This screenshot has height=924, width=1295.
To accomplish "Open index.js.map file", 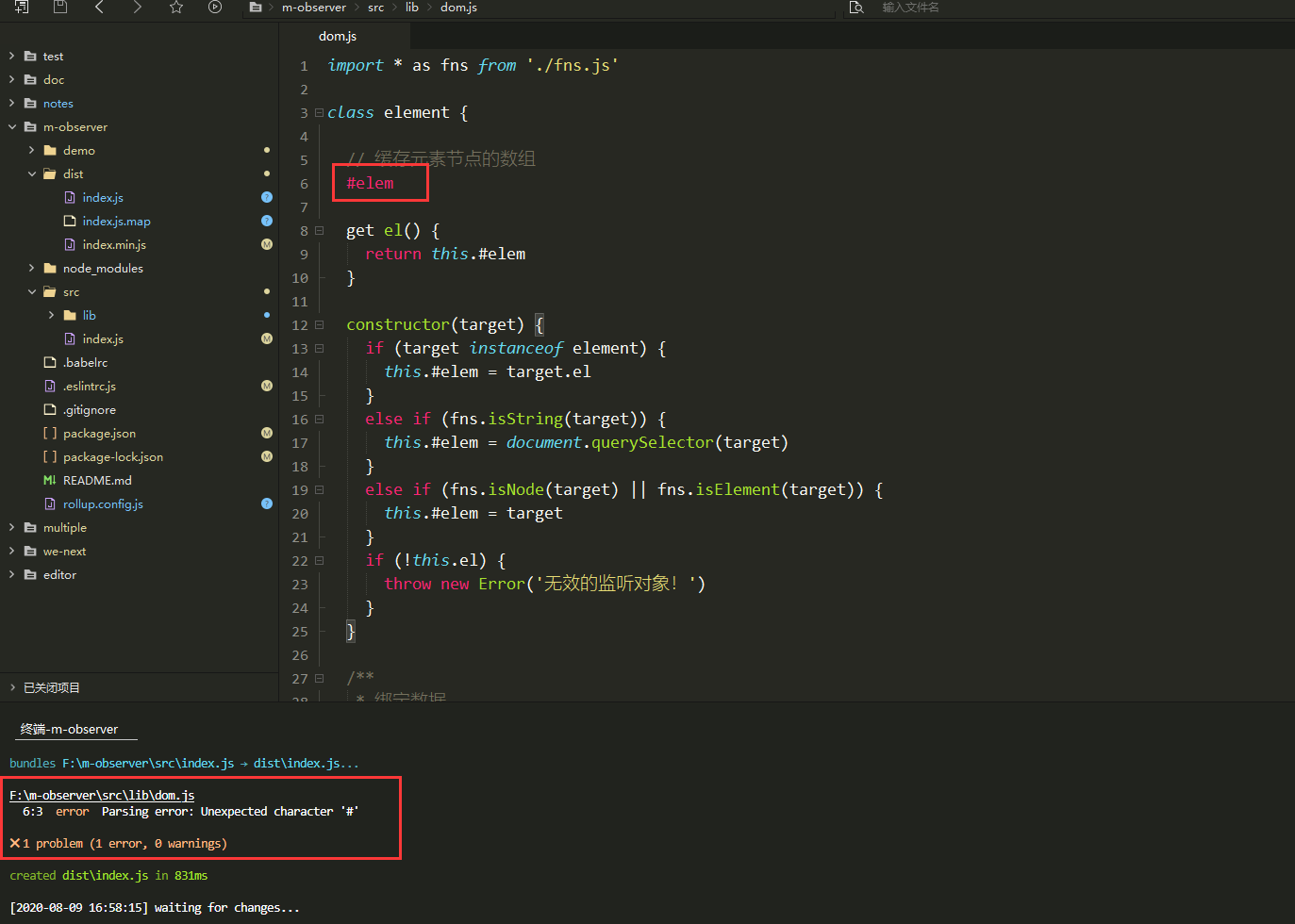I will 116,221.
